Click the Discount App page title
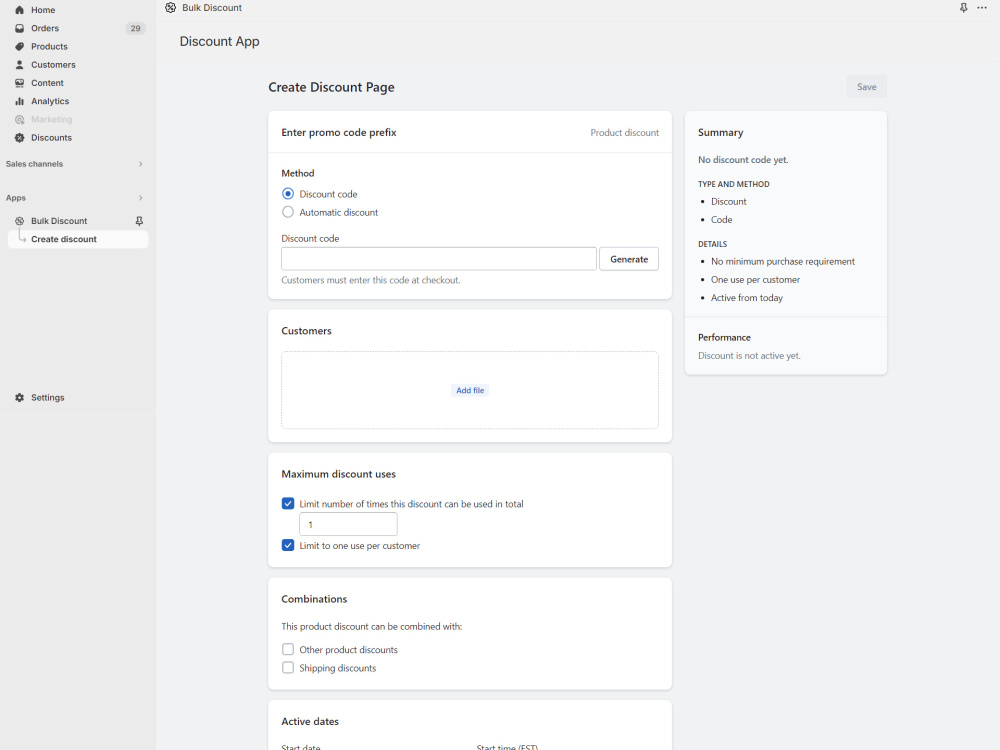This screenshot has width=1000, height=750. 219,41
